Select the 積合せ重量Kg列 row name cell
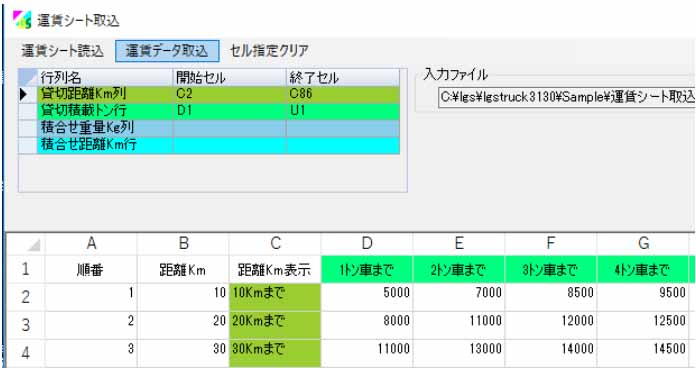Screen dimensions: 696x368 105,128
